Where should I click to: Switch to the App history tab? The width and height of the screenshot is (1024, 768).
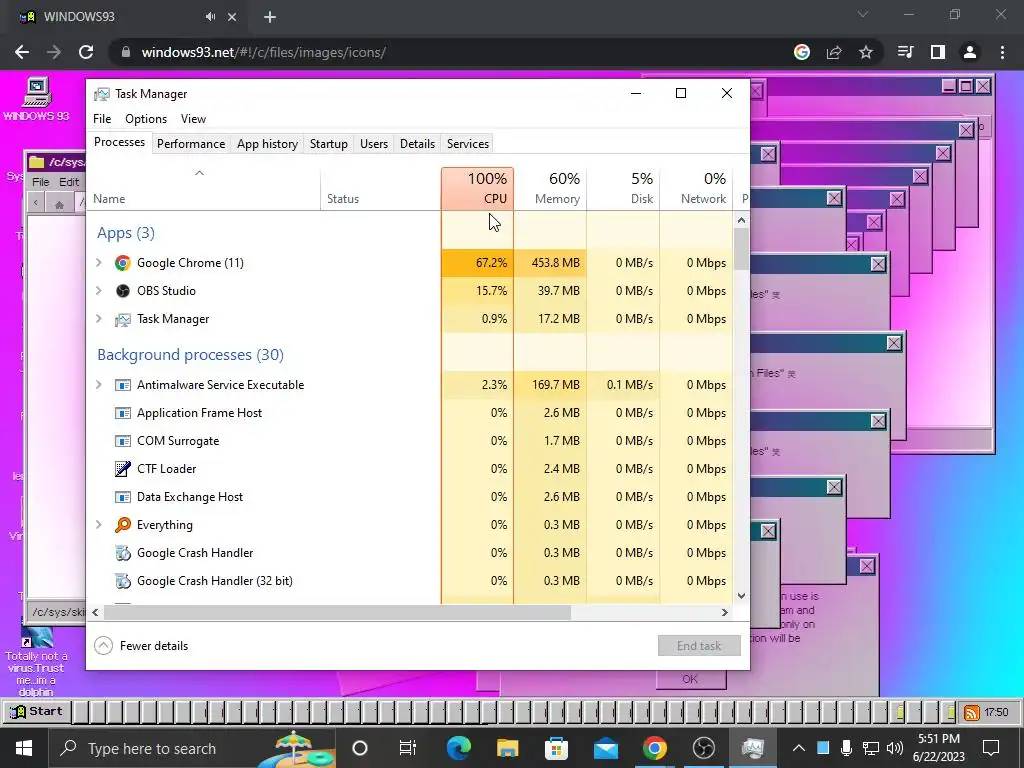pos(267,144)
